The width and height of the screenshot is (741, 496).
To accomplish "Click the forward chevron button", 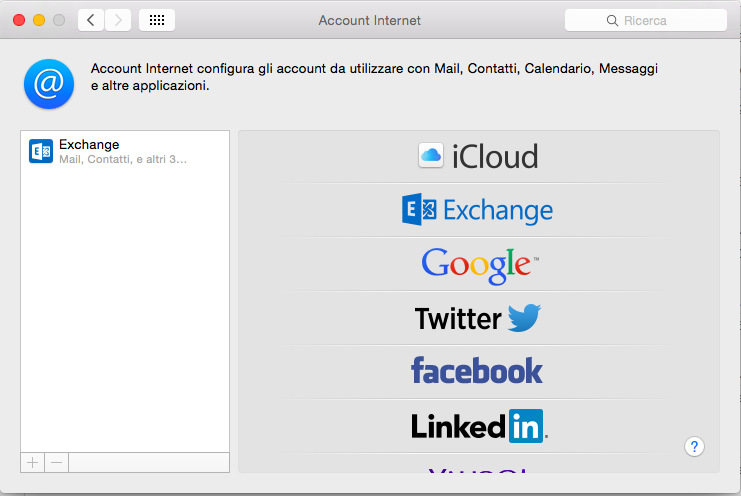I will [118, 20].
